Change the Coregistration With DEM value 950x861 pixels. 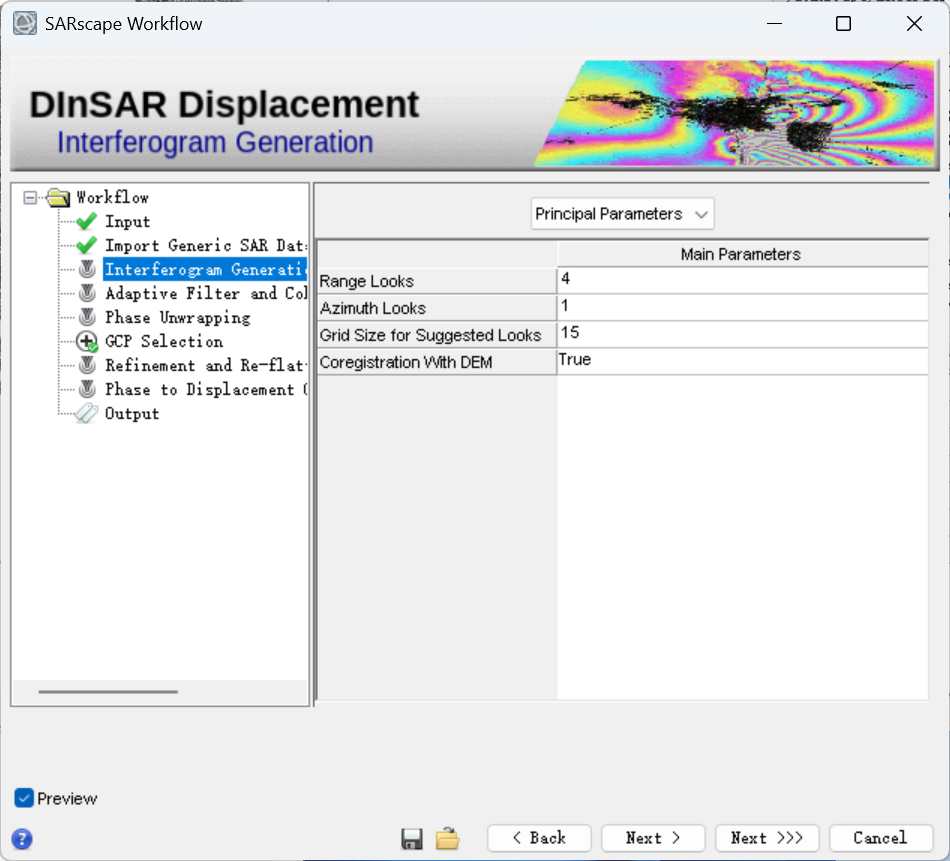point(743,361)
